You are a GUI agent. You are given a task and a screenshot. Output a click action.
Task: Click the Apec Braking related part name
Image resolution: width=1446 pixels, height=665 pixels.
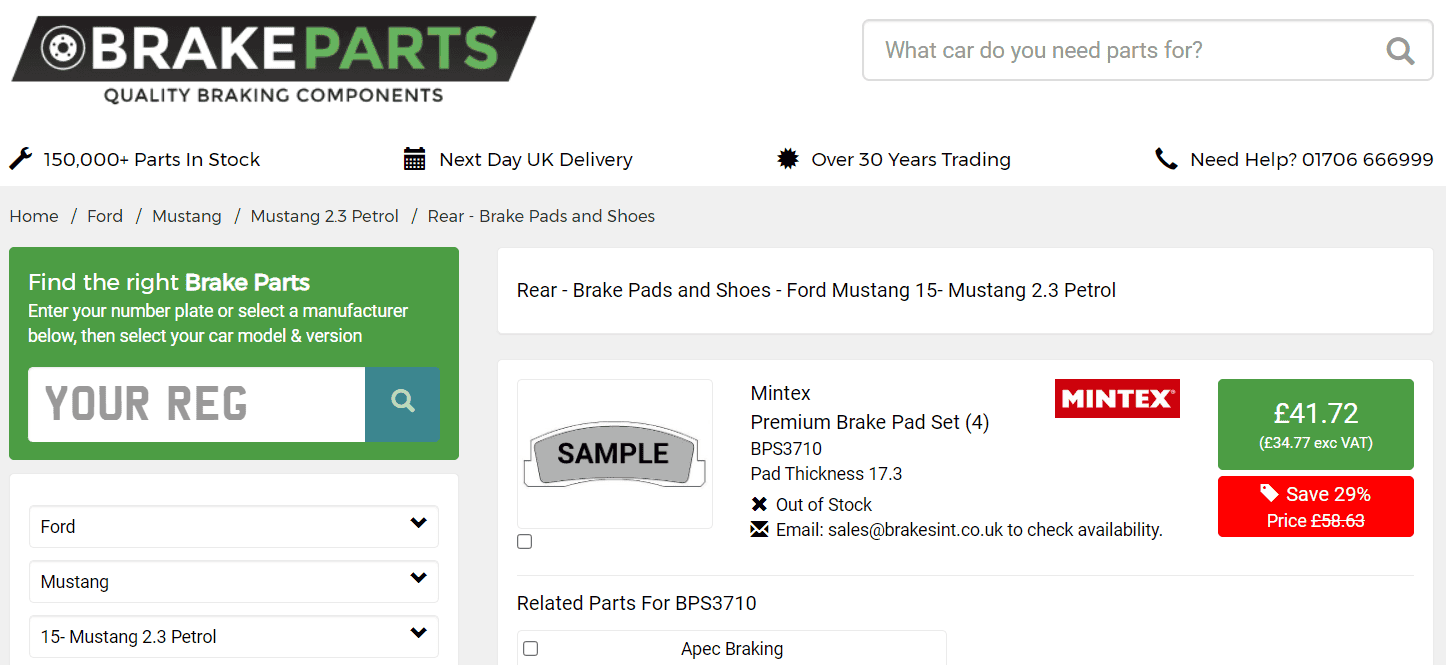click(732, 649)
